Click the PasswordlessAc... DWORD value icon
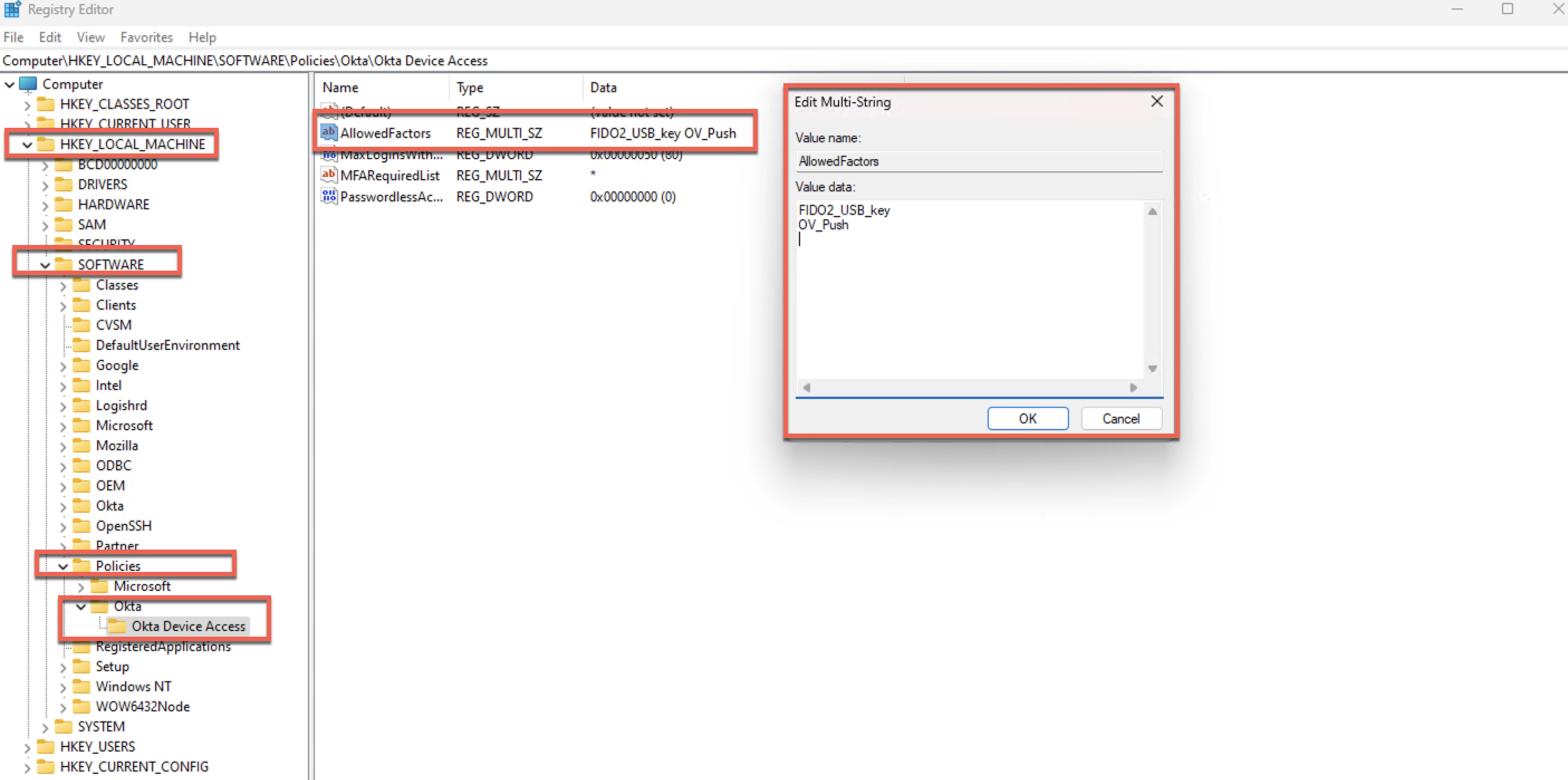The width and height of the screenshot is (1568, 780). [329, 196]
